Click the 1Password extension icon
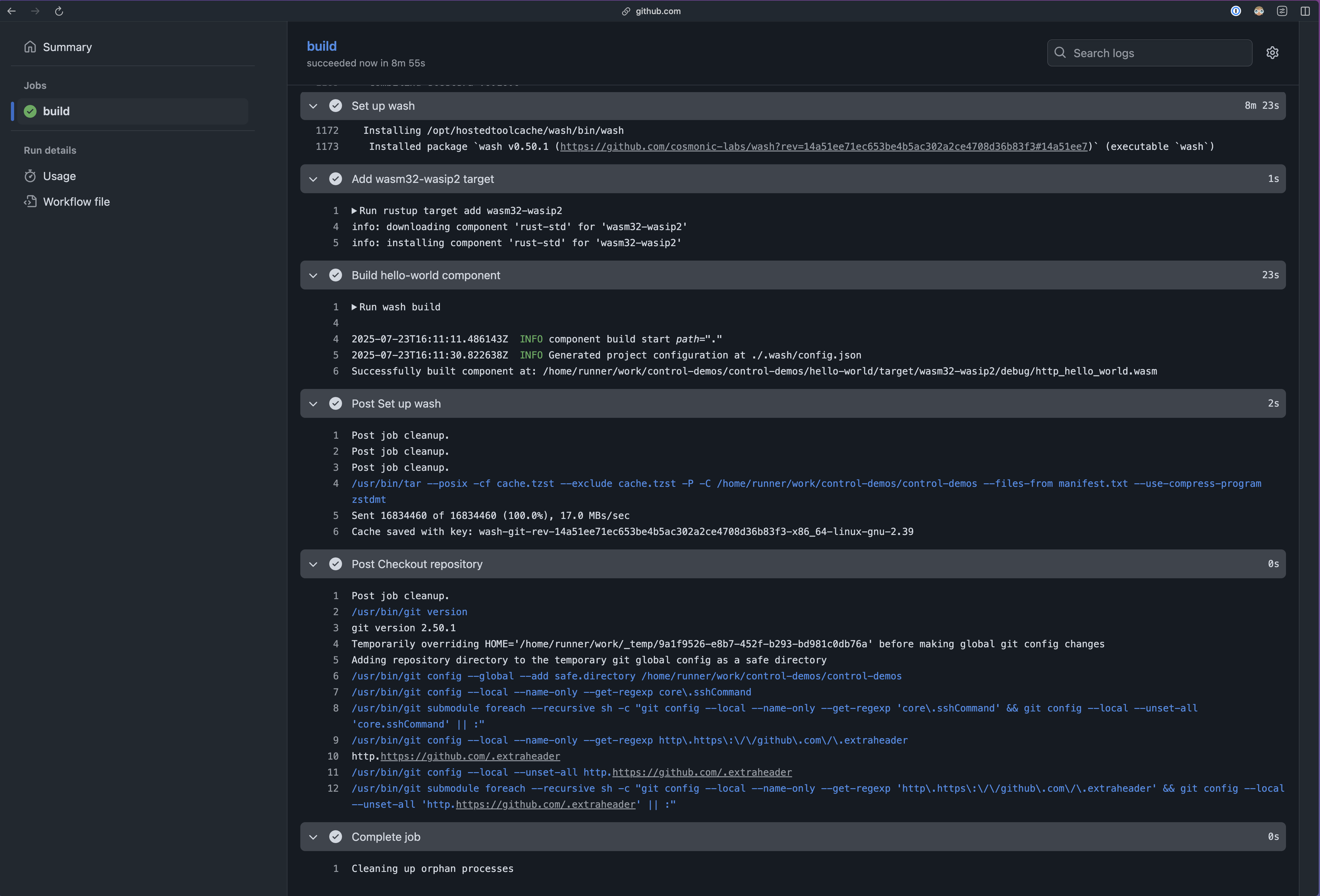This screenshot has width=1320, height=896. [1235, 11]
